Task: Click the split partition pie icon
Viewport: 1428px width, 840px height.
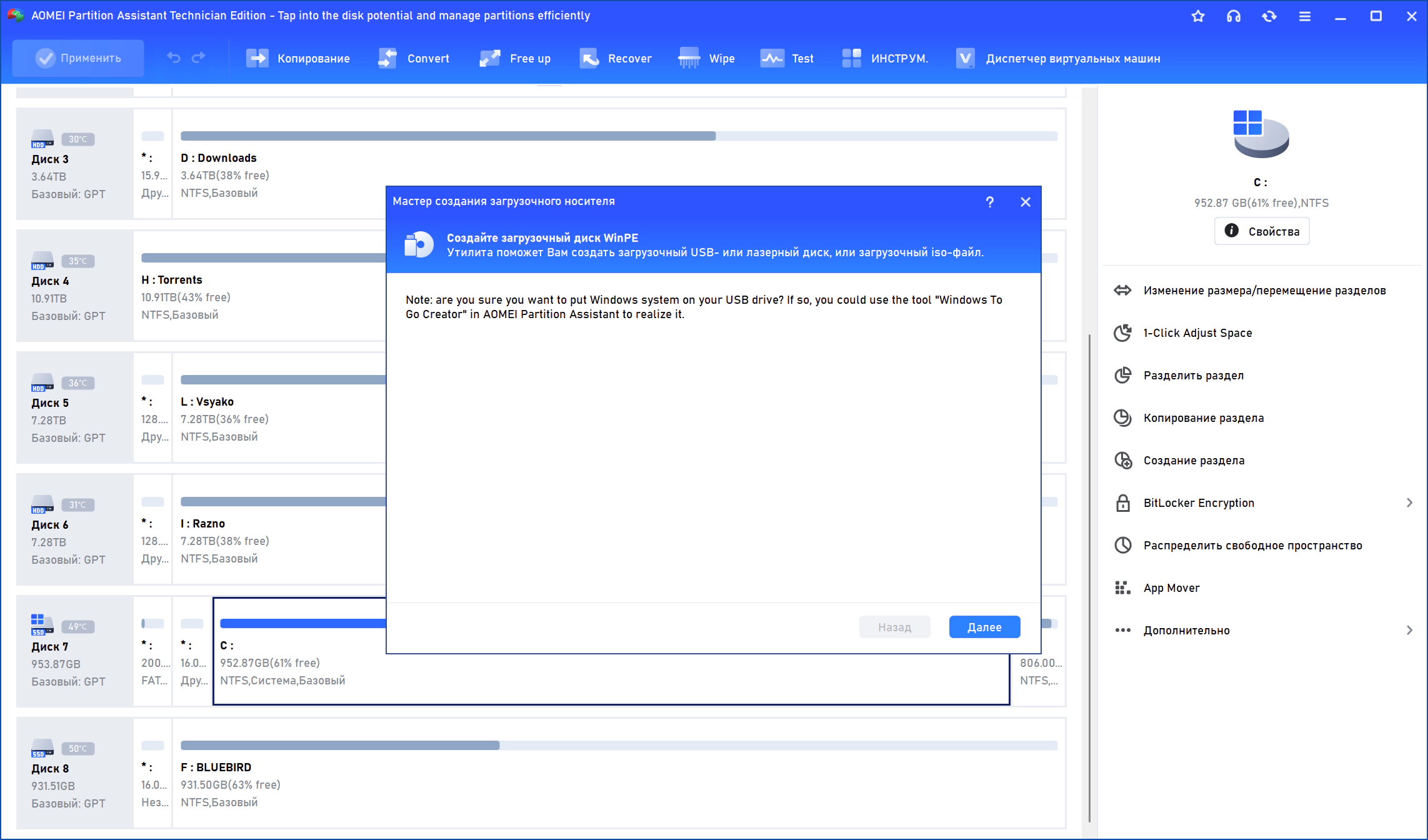Action: pyautogui.click(x=1123, y=376)
